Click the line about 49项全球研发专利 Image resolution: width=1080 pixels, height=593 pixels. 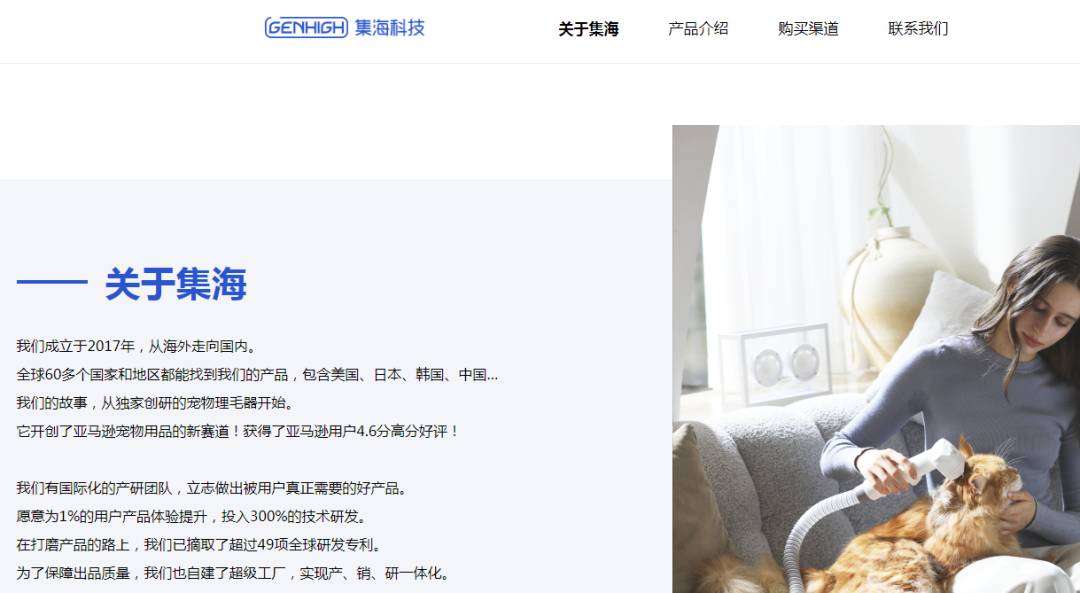pyautogui.click(x=199, y=545)
